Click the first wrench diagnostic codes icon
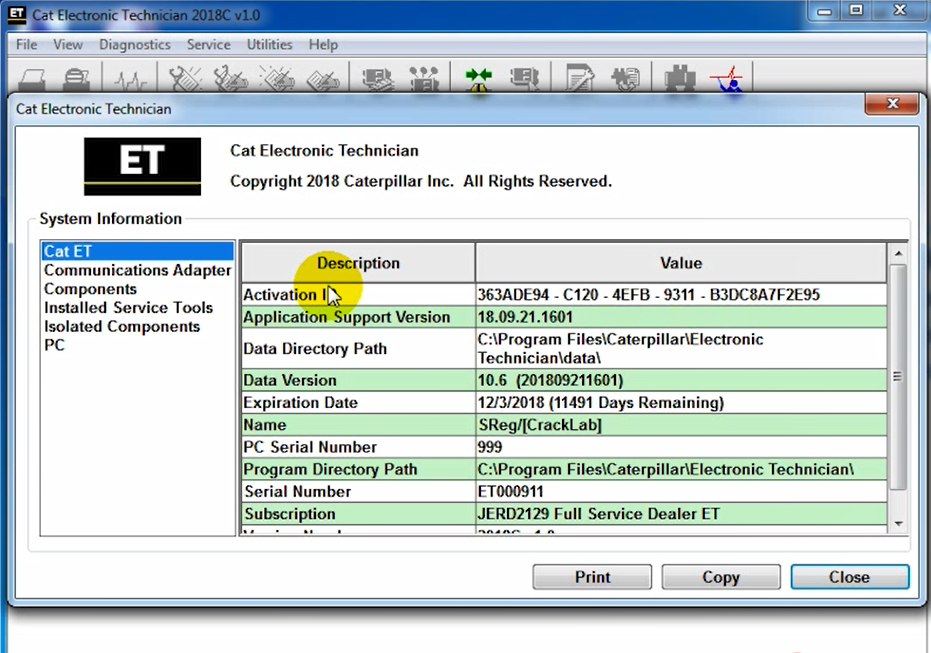 click(x=185, y=79)
